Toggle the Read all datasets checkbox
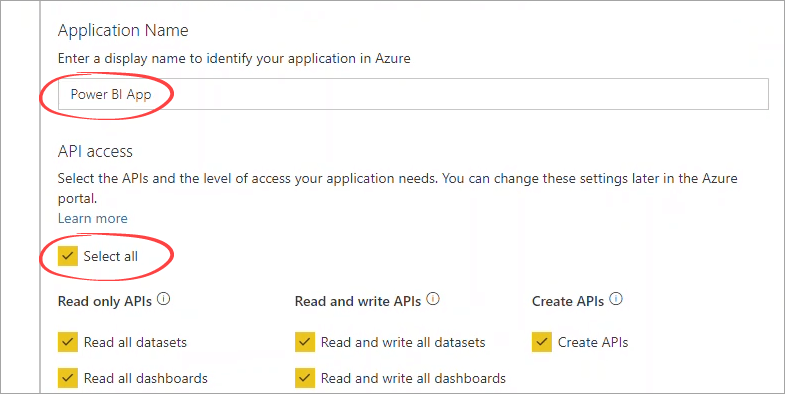Viewport: 785px width, 394px height. pos(68,342)
